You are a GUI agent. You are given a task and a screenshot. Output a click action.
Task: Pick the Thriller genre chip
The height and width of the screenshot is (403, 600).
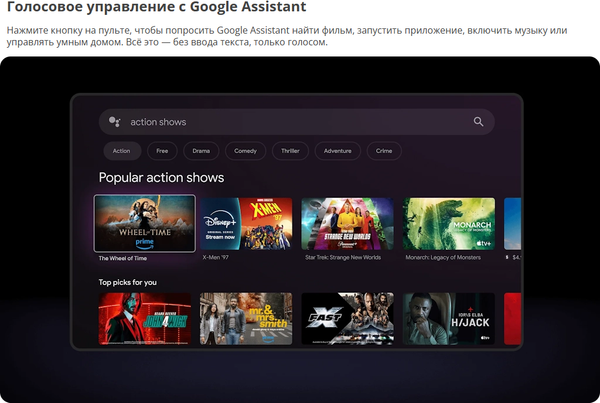point(290,151)
